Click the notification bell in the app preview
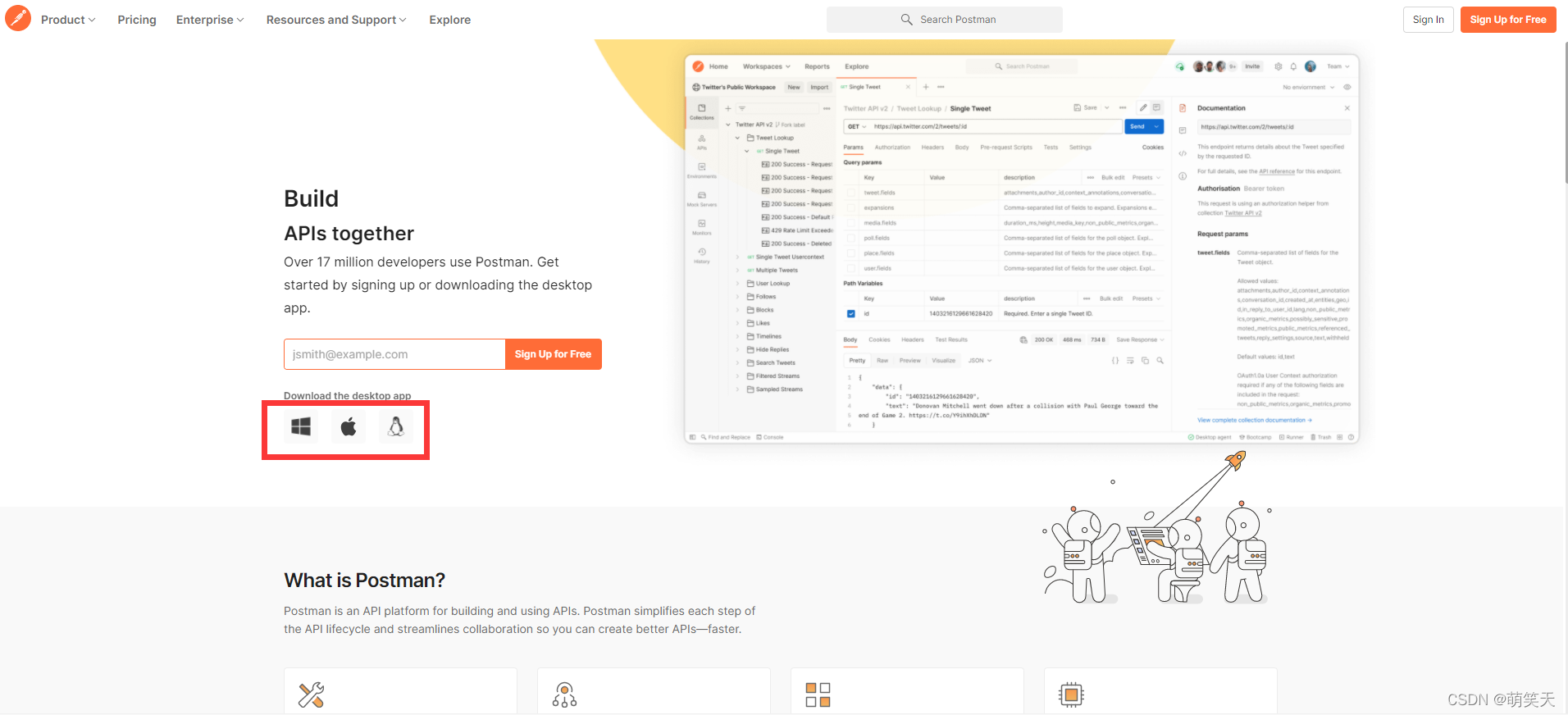1568x715 pixels. coord(1293,66)
